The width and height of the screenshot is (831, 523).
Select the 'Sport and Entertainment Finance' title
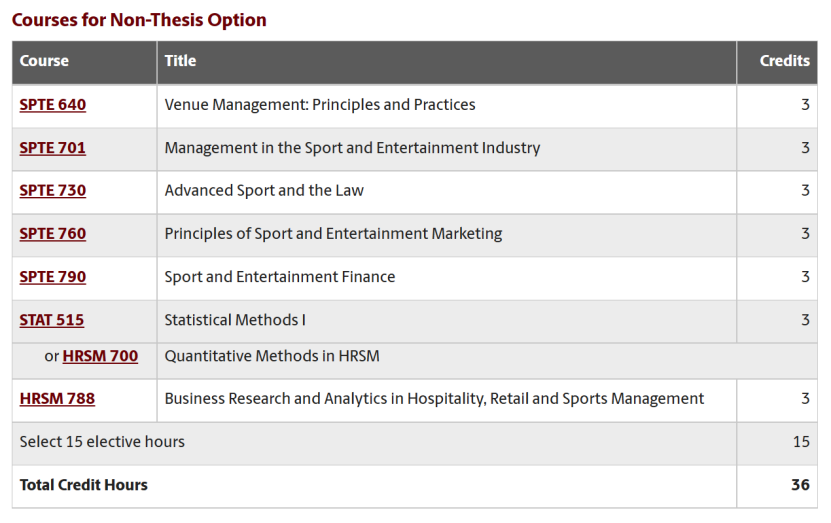click(x=280, y=277)
